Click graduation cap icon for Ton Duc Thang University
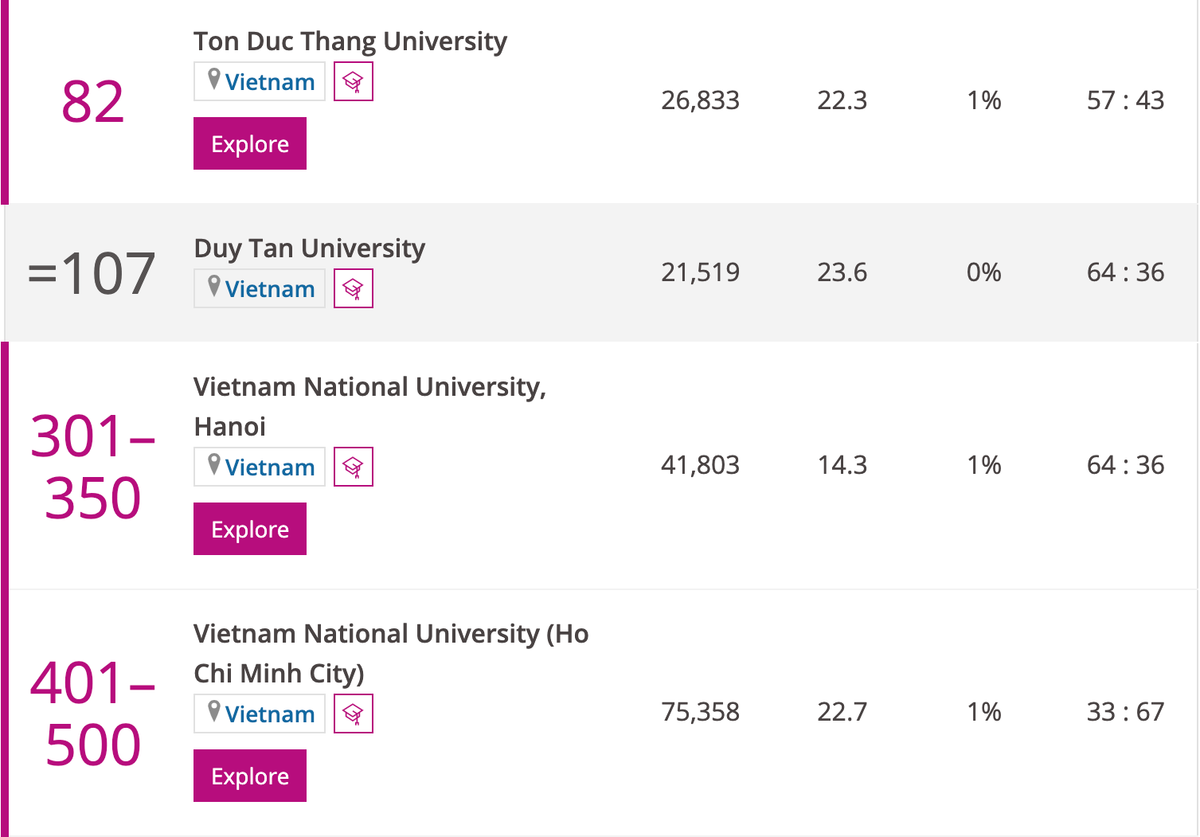Image resolution: width=1200 pixels, height=837 pixels. (x=352, y=82)
